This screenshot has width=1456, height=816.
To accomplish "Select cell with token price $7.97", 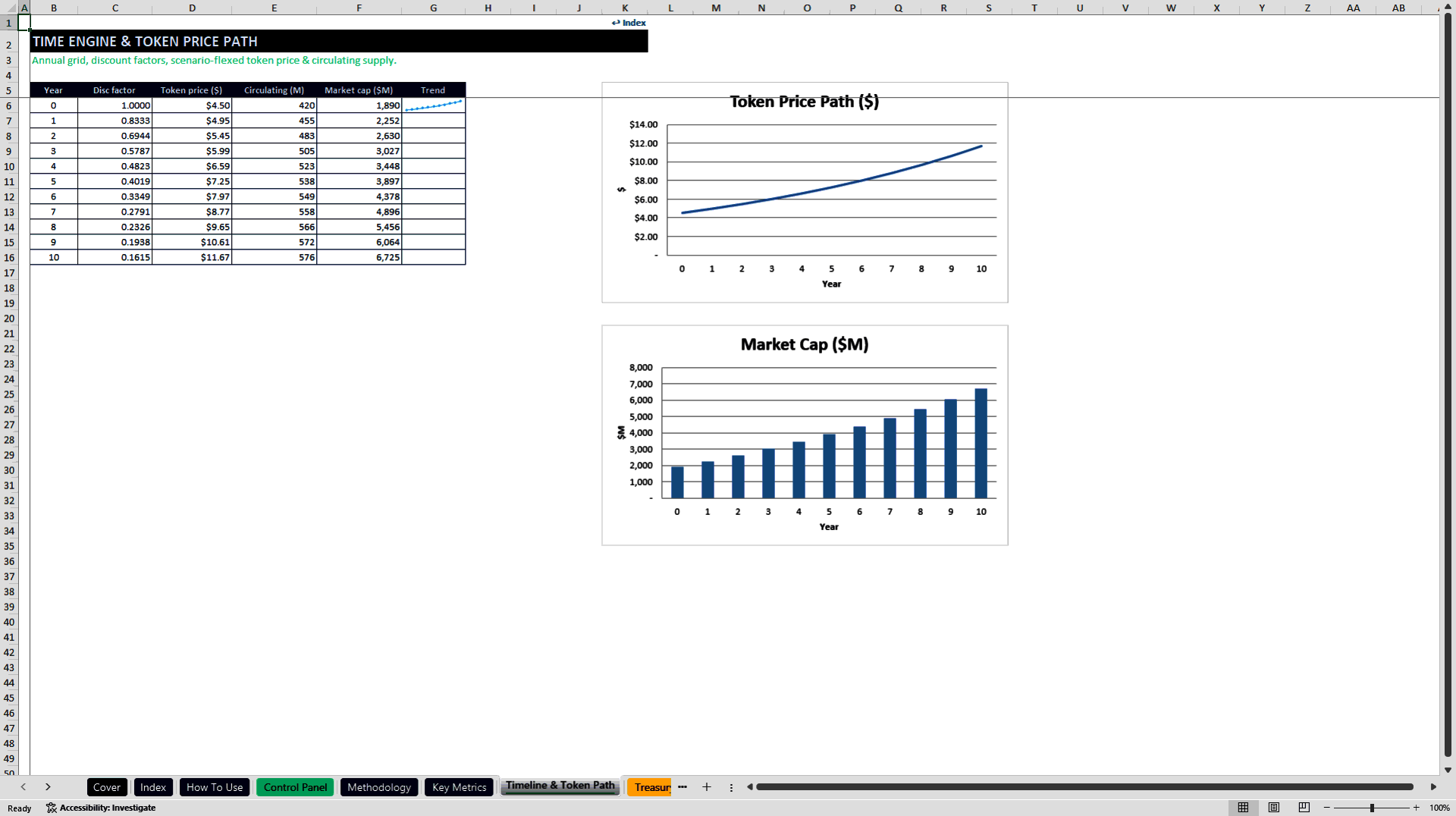I will pyautogui.click(x=192, y=197).
